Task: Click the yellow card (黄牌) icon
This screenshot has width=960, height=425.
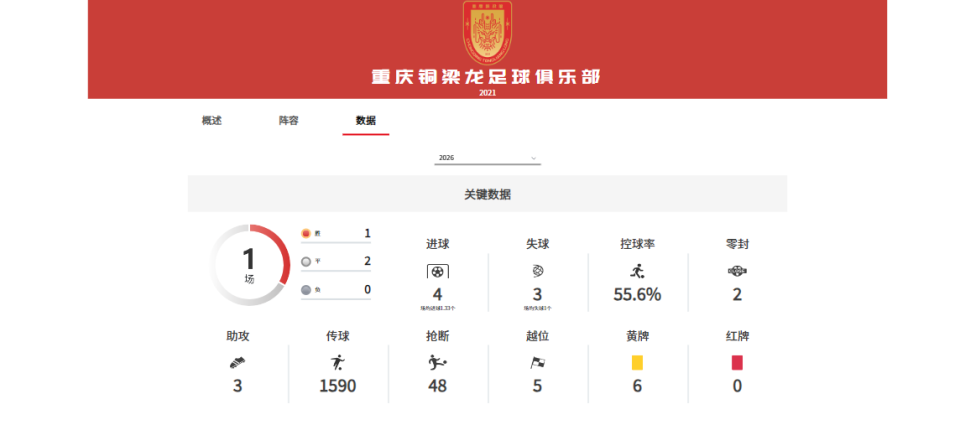Action: [x=637, y=363]
